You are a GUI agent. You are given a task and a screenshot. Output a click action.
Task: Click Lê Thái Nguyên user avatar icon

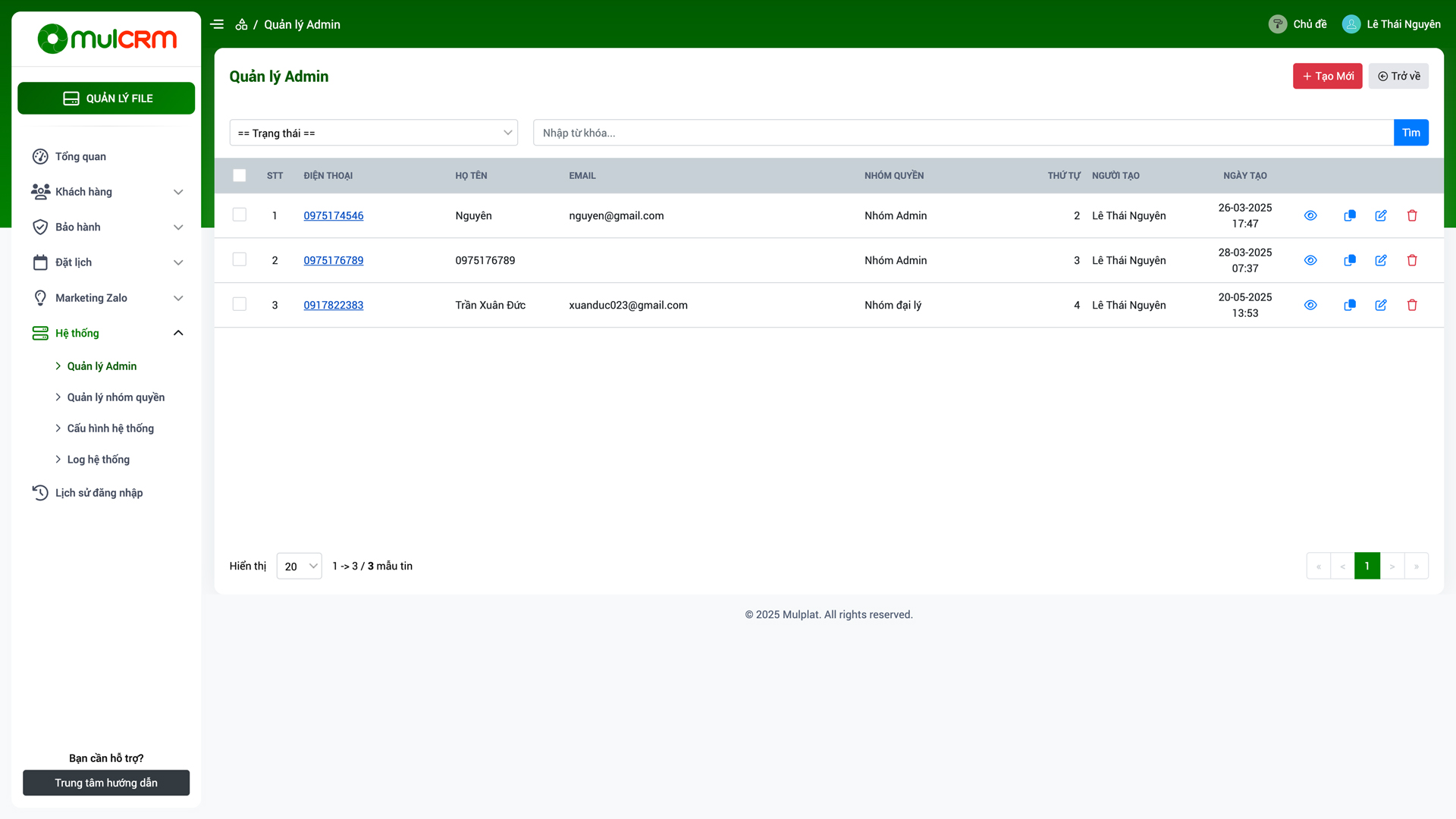1351,24
